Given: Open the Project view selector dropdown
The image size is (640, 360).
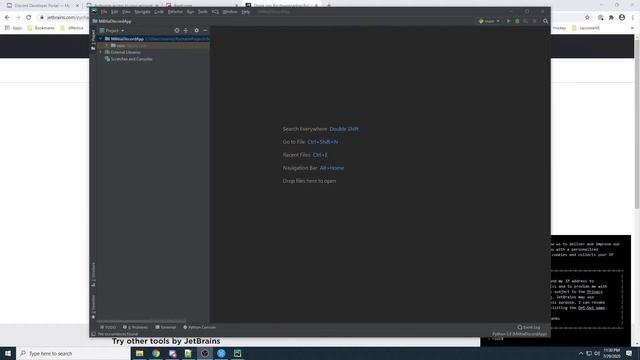Looking at the screenshot, I should (112, 31).
